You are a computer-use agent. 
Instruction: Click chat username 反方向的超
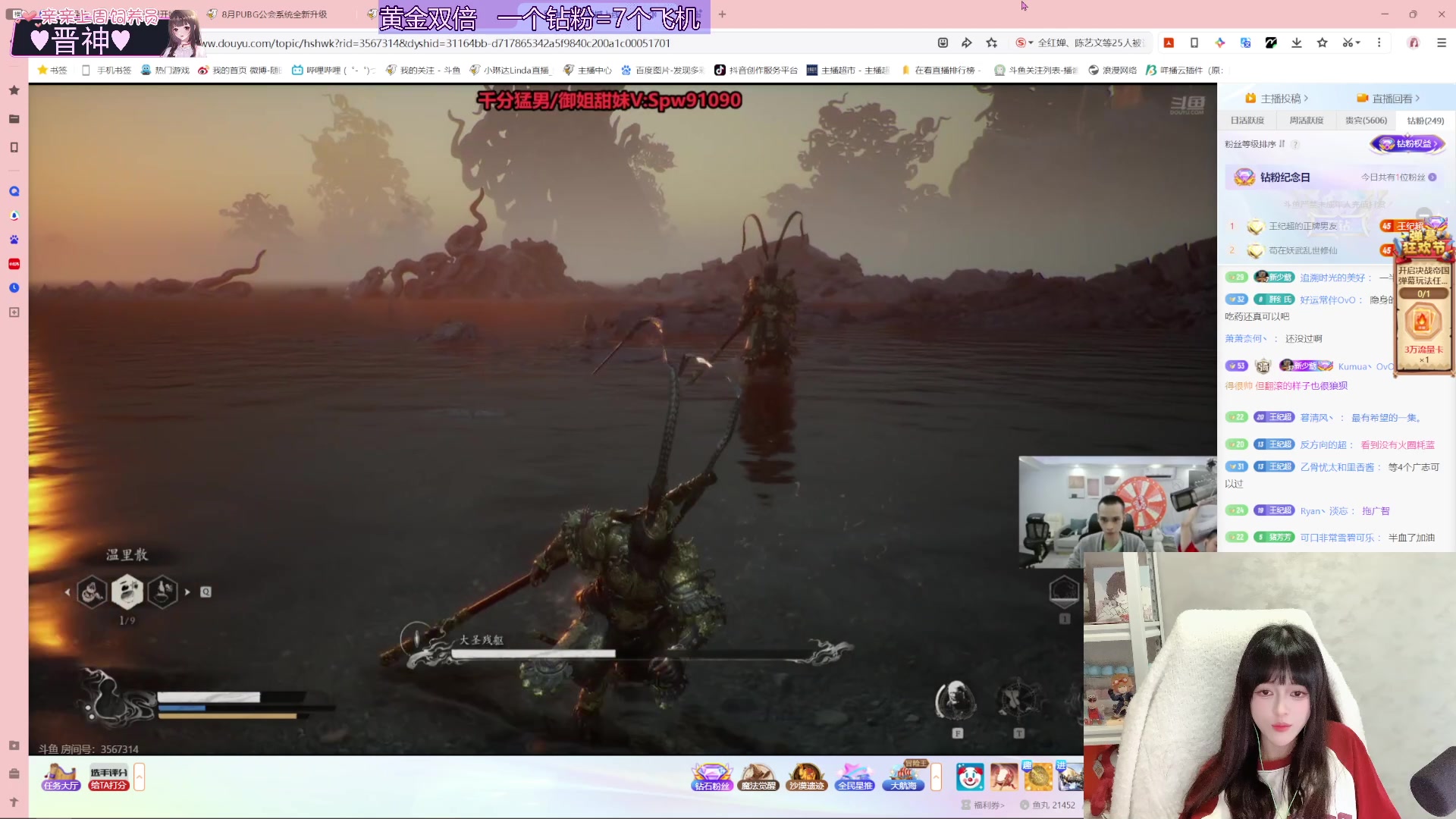(1323, 445)
